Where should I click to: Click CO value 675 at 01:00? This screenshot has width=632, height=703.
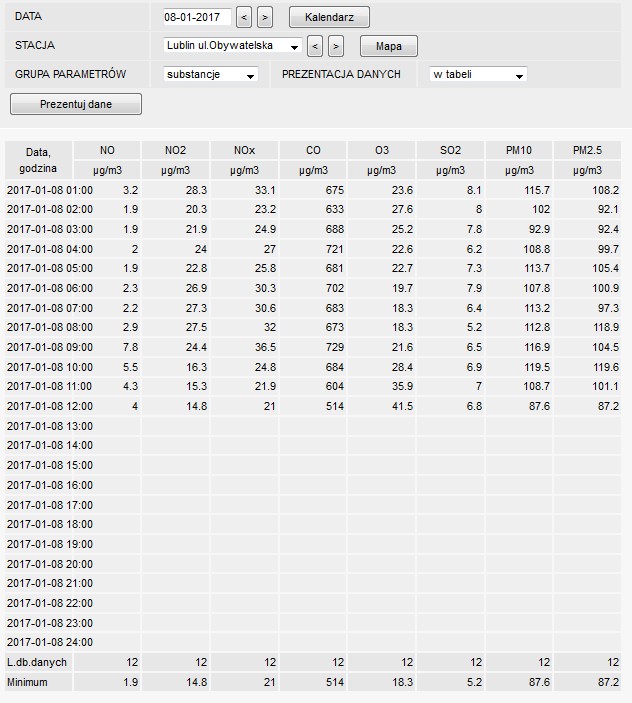(x=335, y=190)
